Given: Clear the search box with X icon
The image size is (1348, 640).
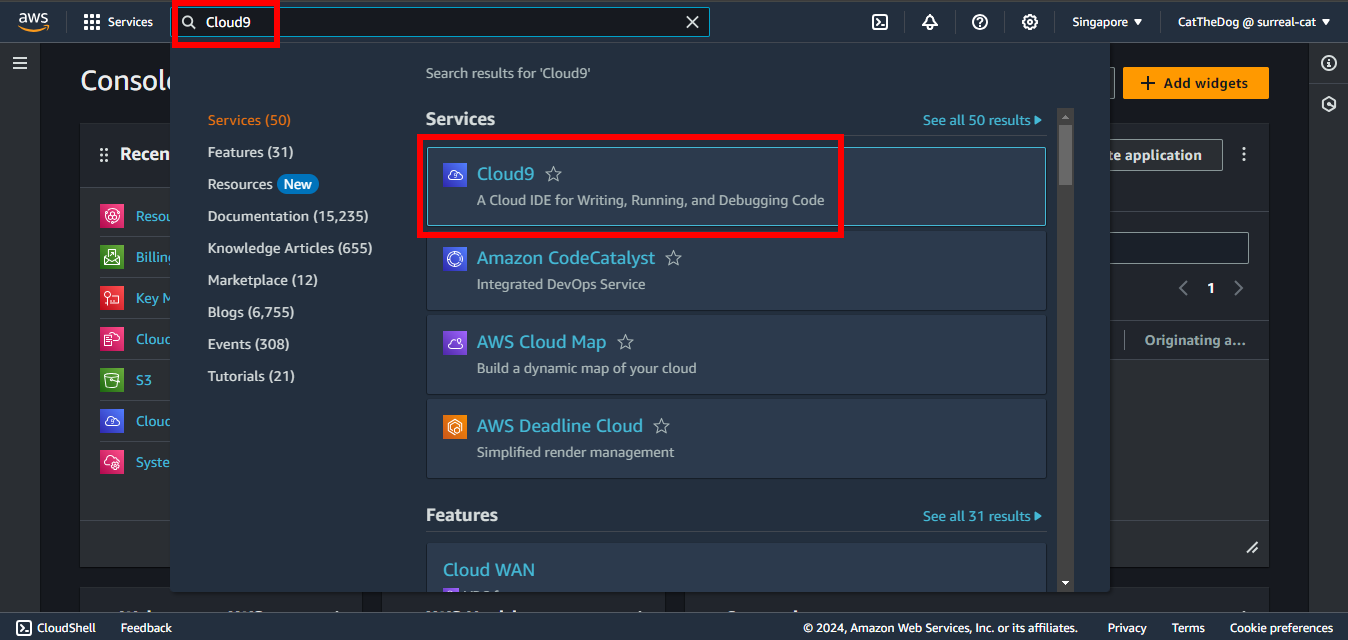Looking at the screenshot, I should (x=692, y=22).
